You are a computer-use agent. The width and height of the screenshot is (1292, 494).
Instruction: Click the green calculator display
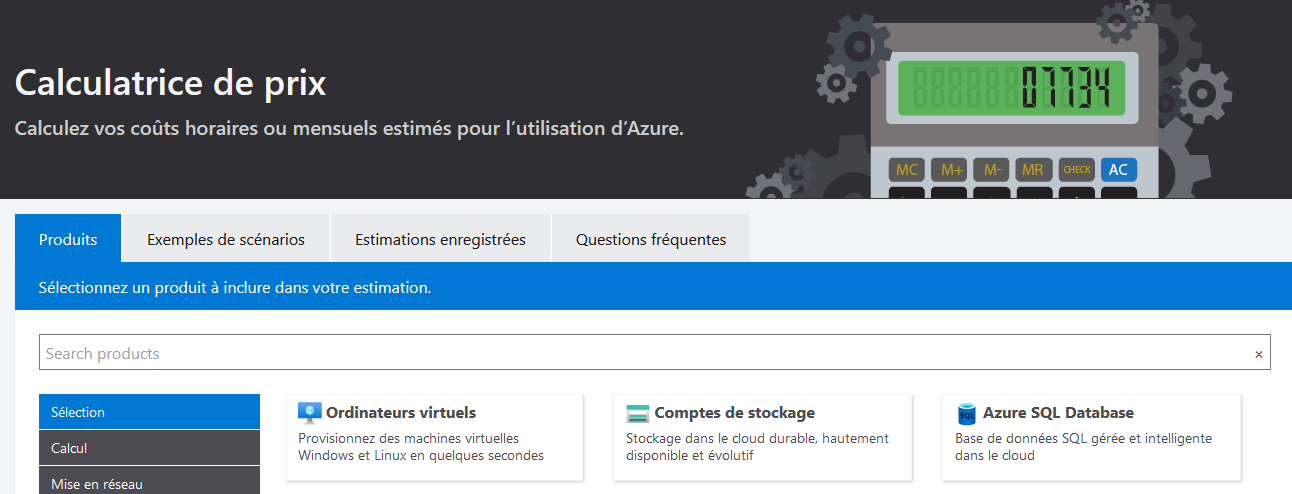click(1012, 87)
